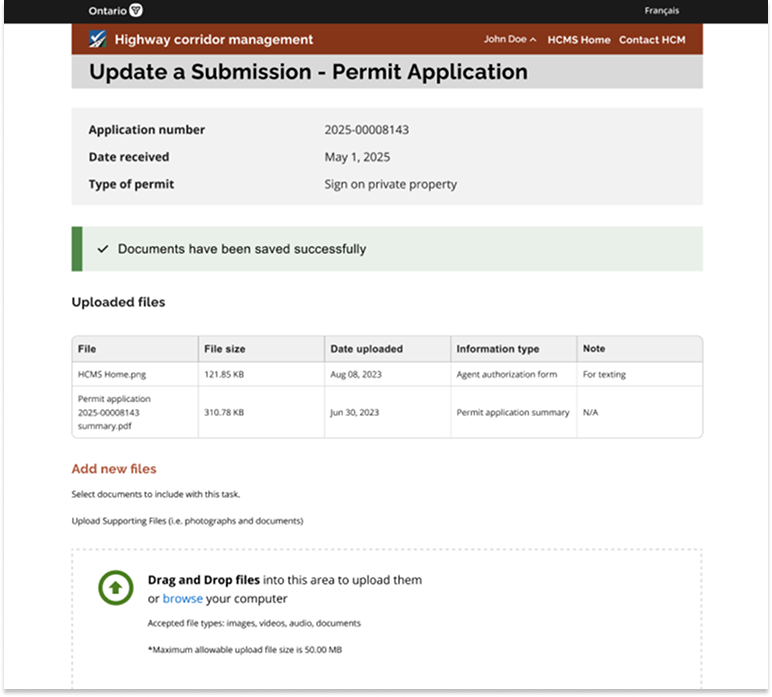Open the HCMS Home.png file

tap(112, 375)
